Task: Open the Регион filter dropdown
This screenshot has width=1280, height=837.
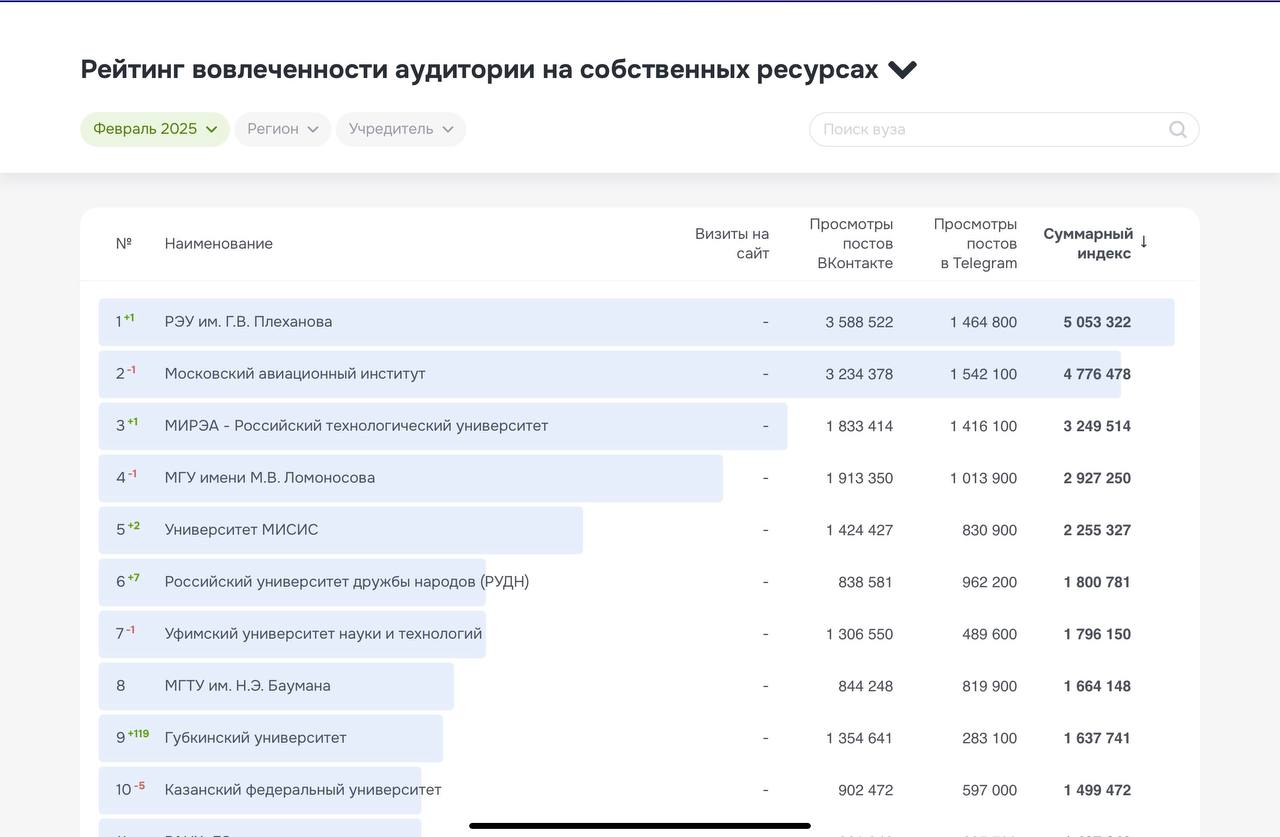Action: (283, 129)
